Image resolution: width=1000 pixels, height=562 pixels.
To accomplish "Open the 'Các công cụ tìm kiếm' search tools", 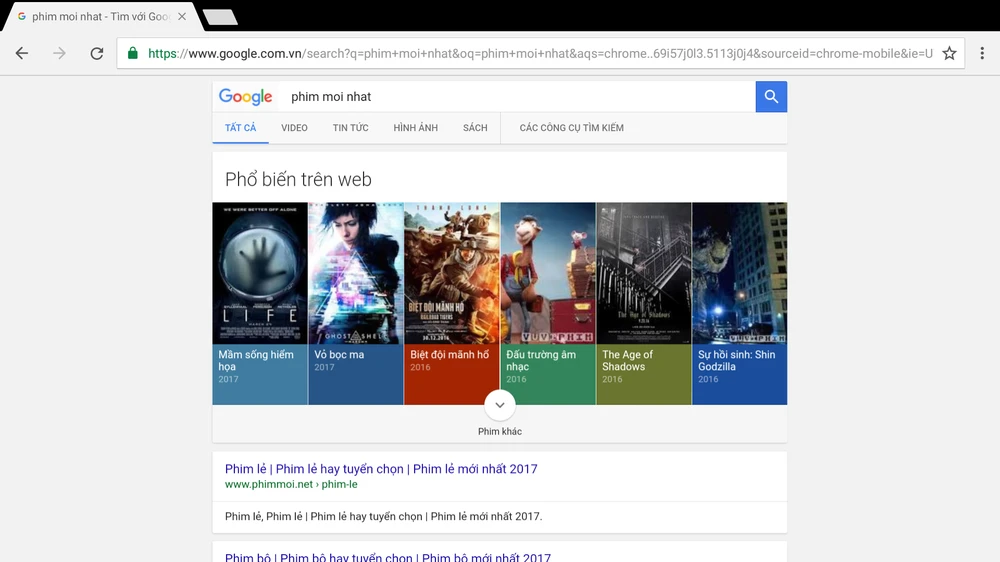I will click(571, 128).
